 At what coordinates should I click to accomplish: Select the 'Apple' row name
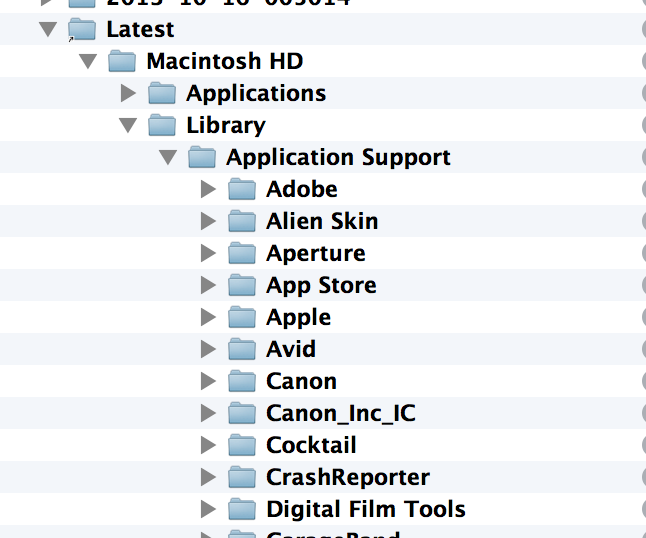[x=299, y=318]
